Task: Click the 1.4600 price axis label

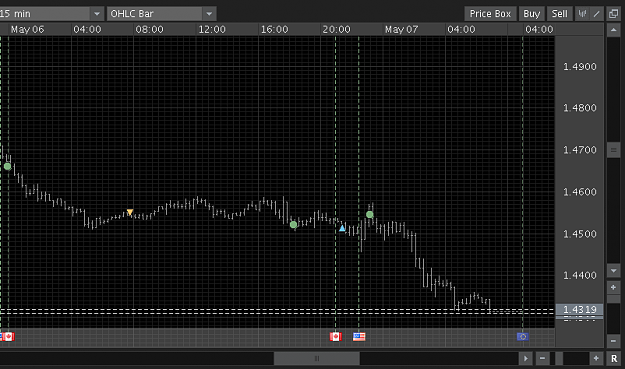Action: 580,192
